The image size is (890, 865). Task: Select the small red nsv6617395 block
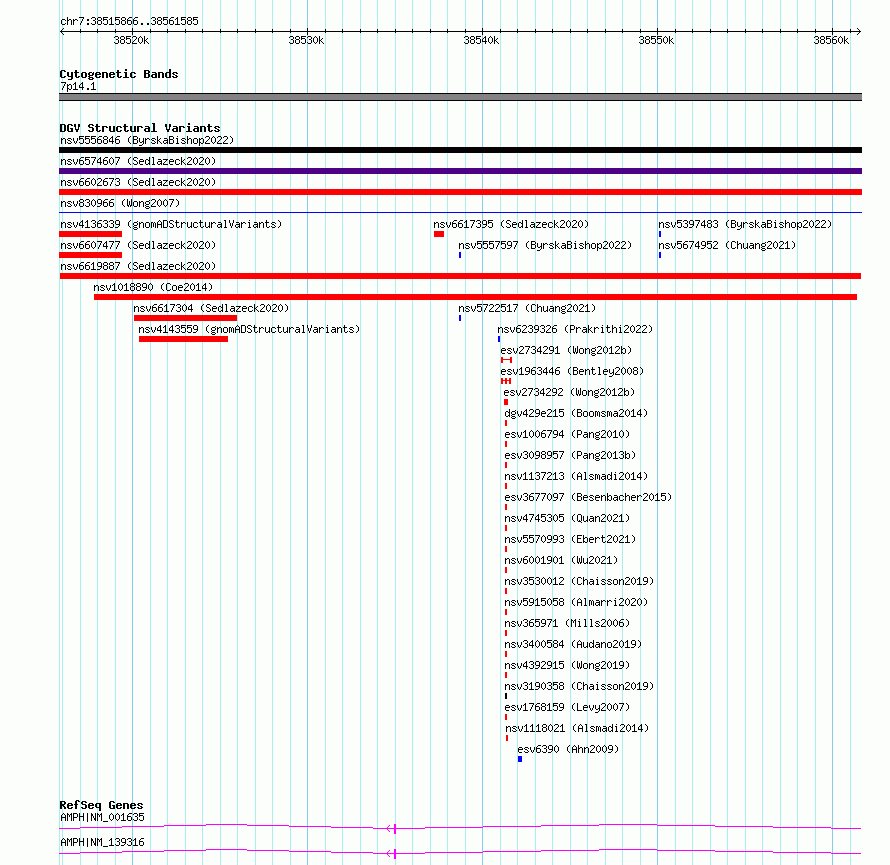coord(439,234)
